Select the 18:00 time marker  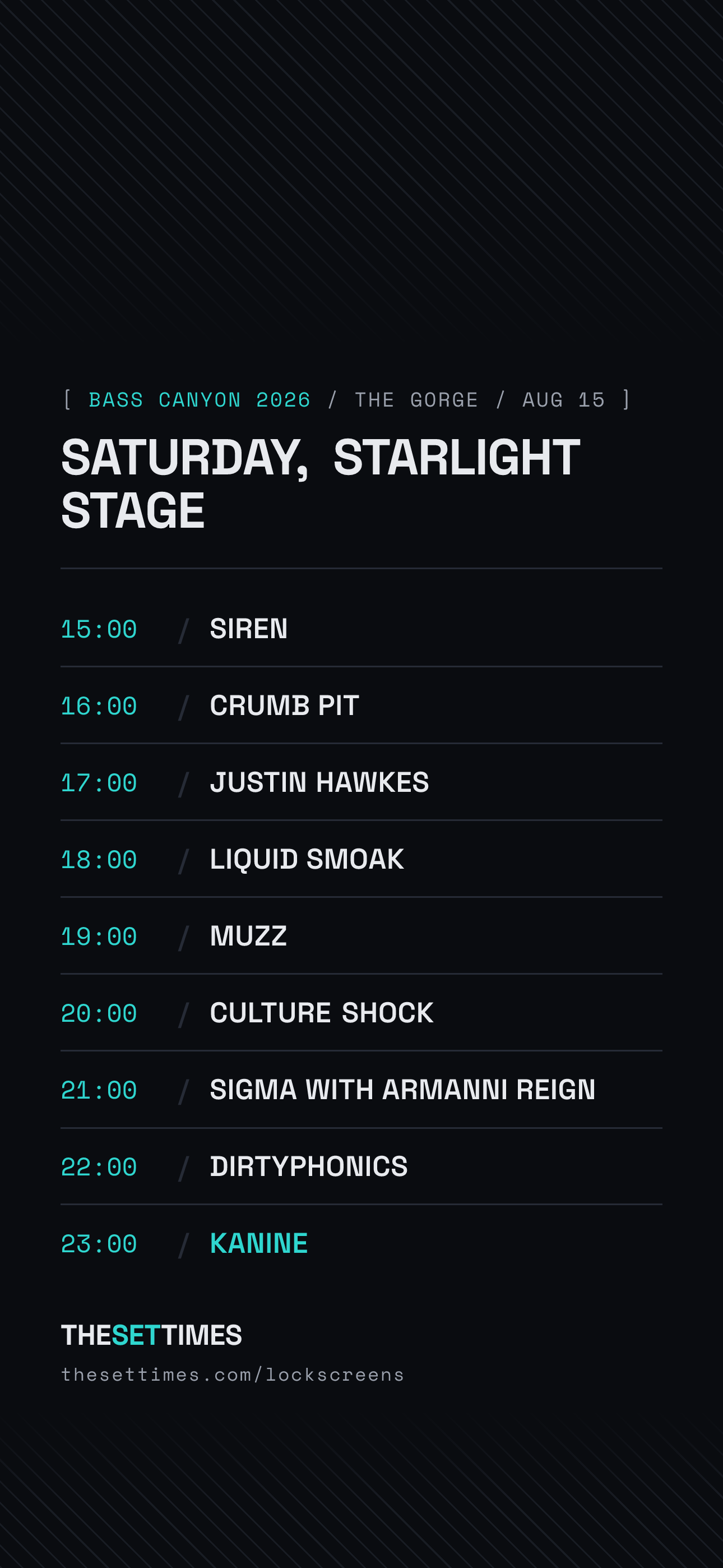[99, 860]
